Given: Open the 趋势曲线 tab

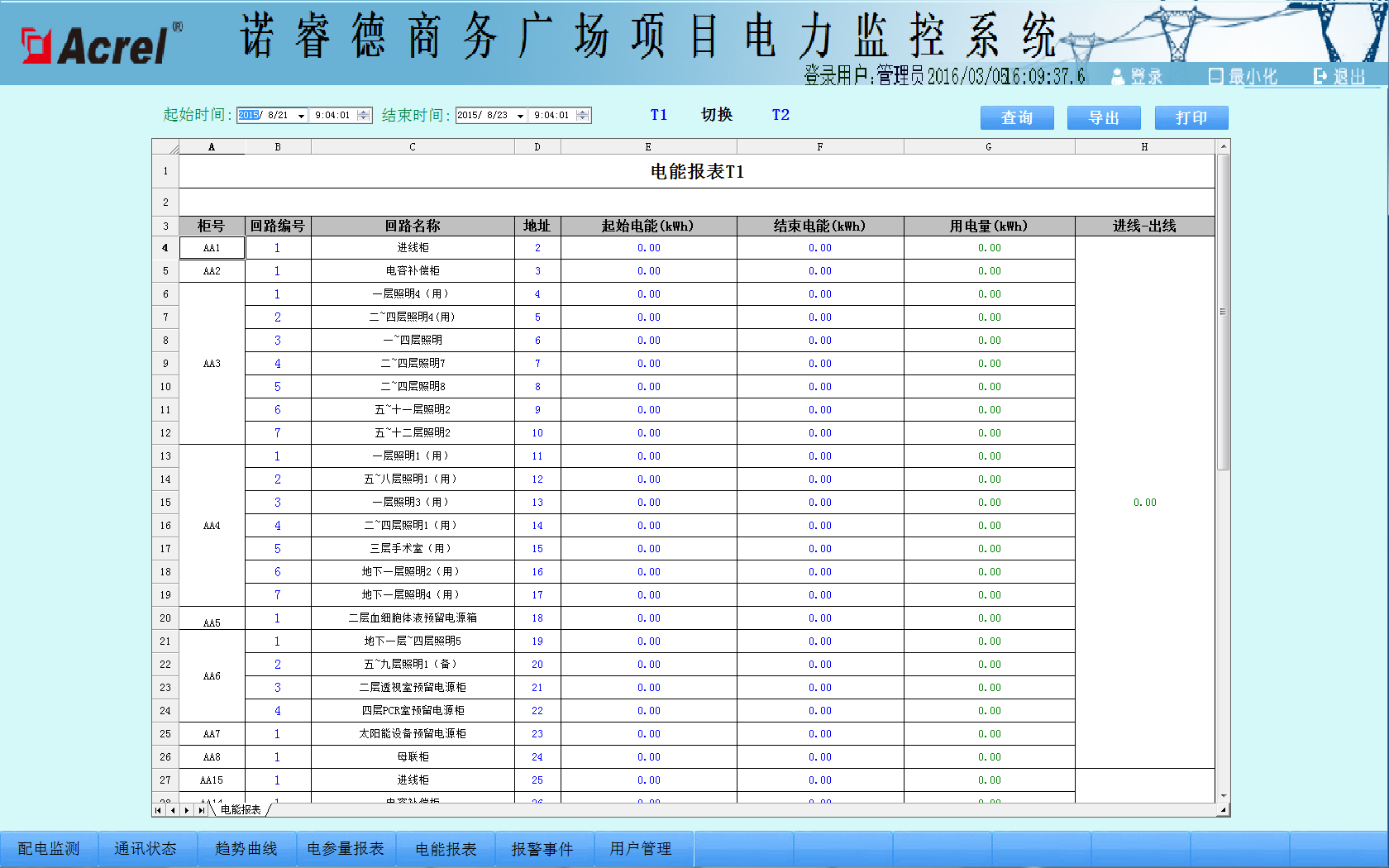Looking at the screenshot, I should pos(246,849).
